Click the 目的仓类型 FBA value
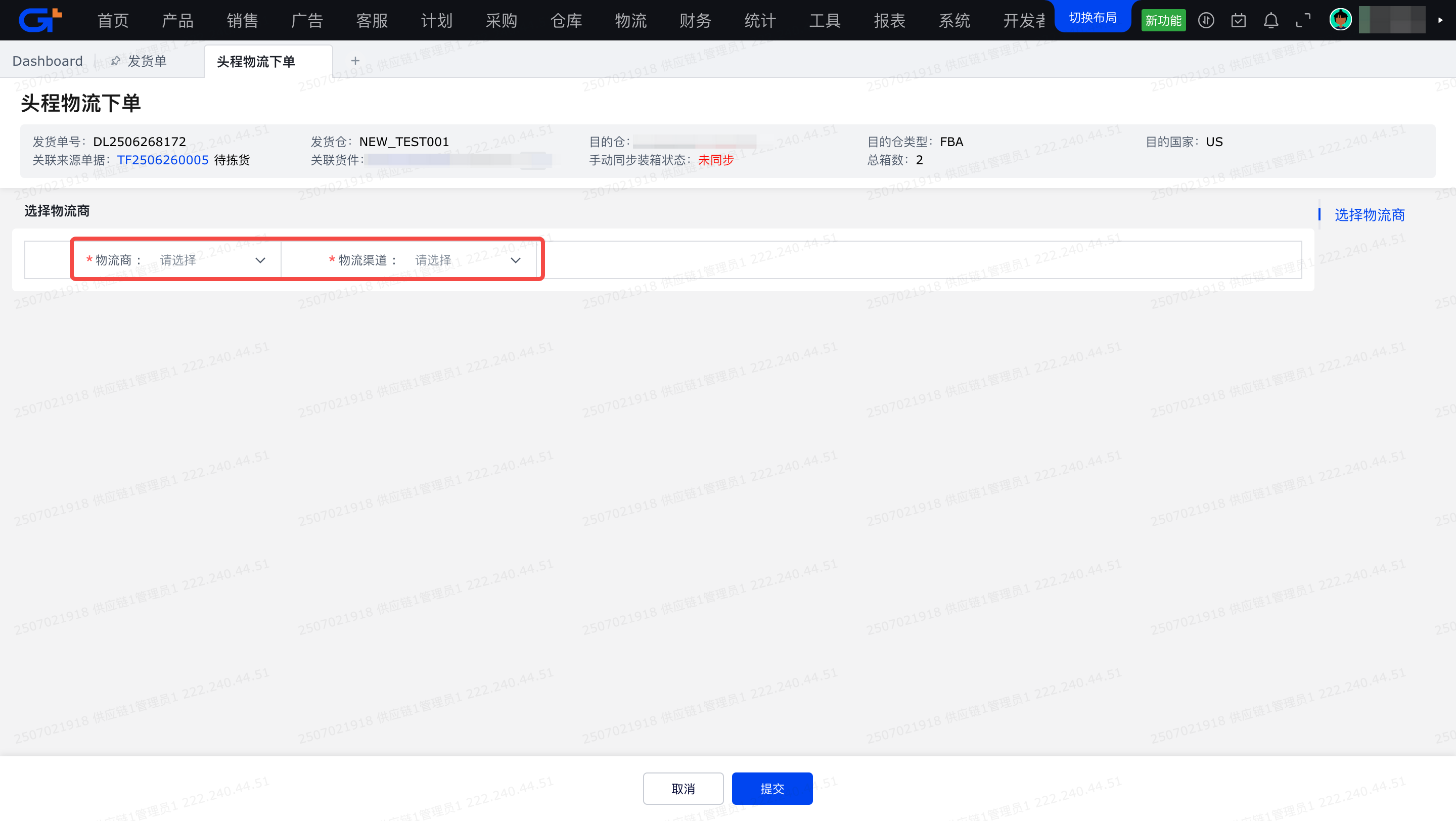This screenshot has height=821, width=1456. (951, 142)
